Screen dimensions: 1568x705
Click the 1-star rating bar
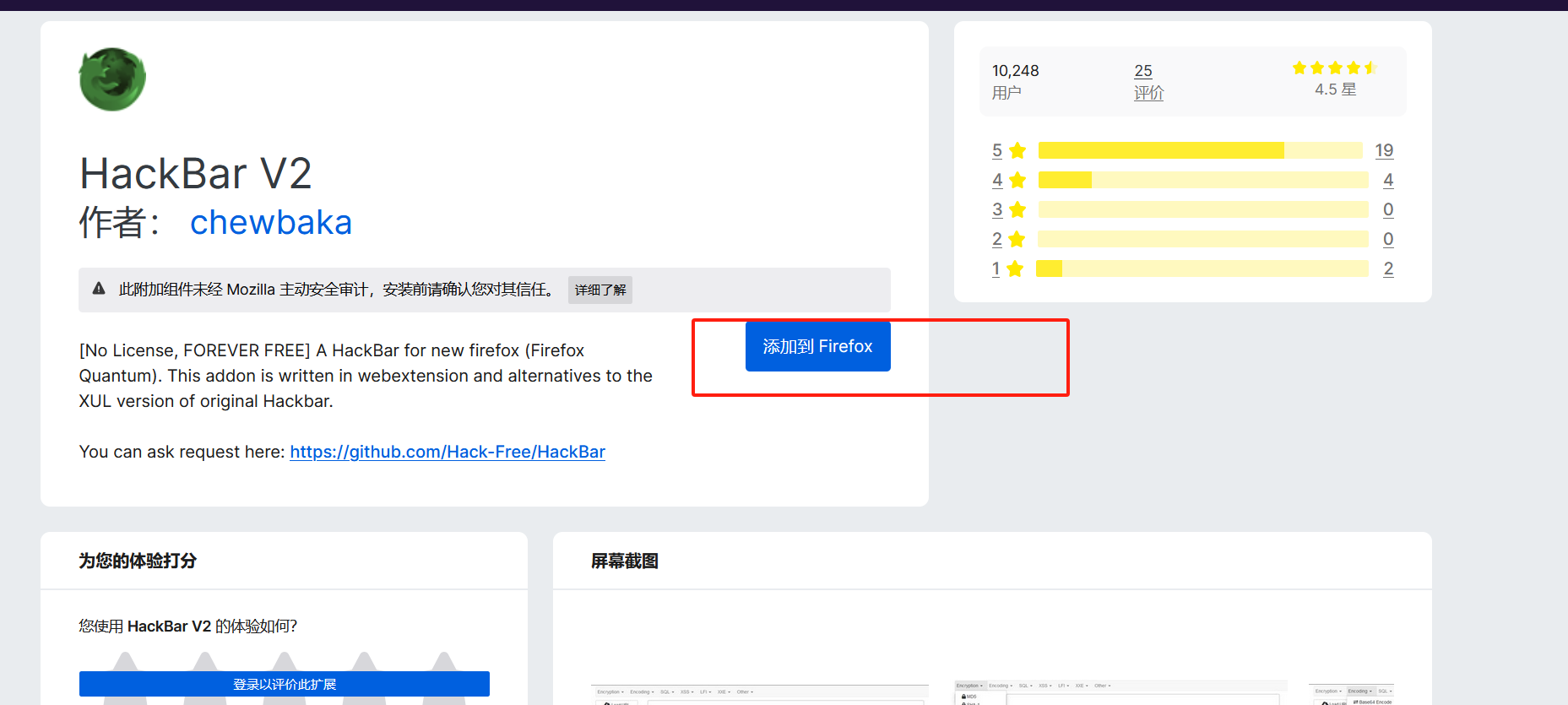pyautogui.click(x=1202, y=268)
